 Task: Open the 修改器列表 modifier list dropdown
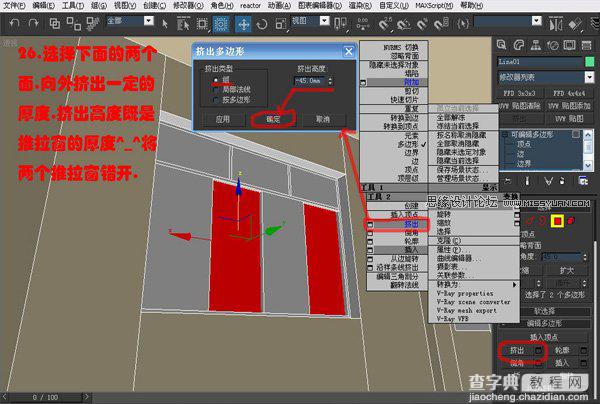coord(589,77)
